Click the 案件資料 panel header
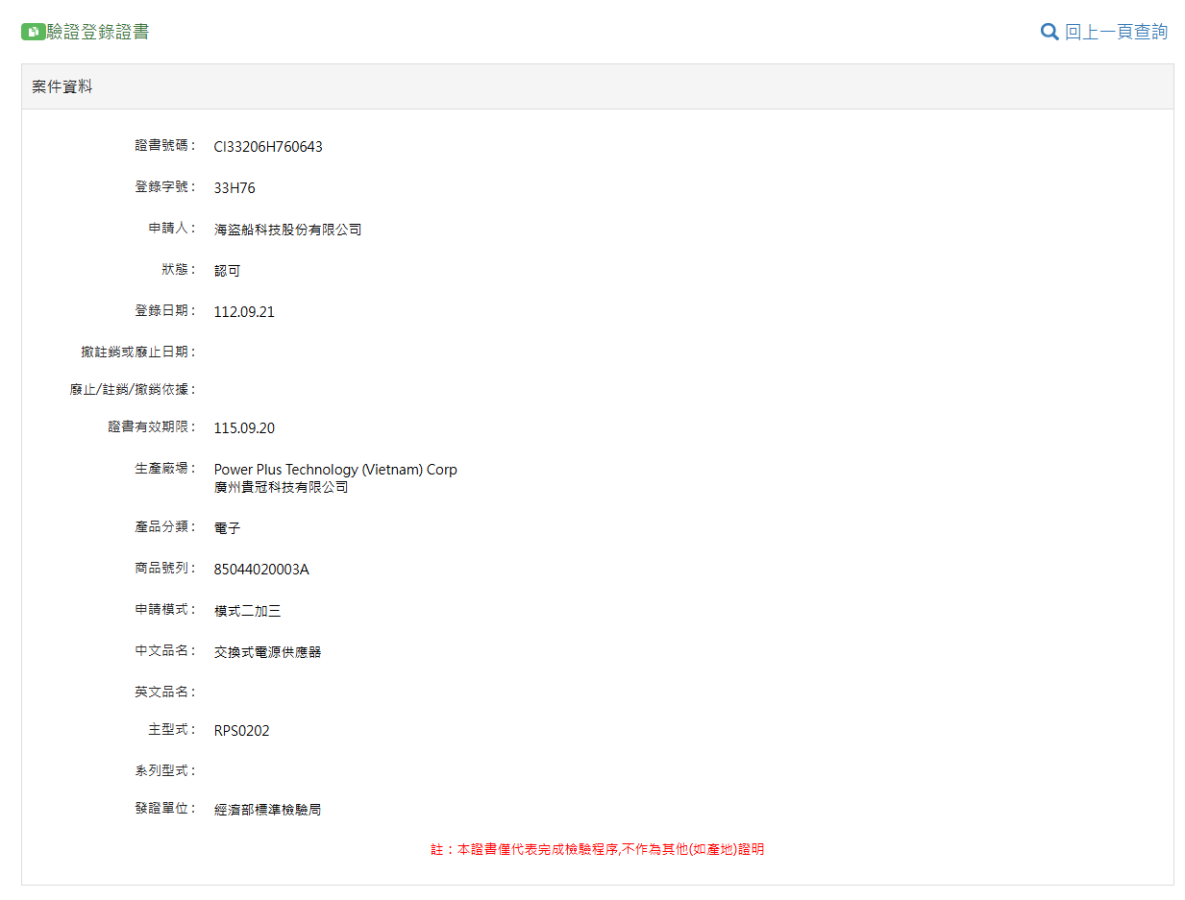The width and height of the screenshot is (1185, 900). coord(62,87)
